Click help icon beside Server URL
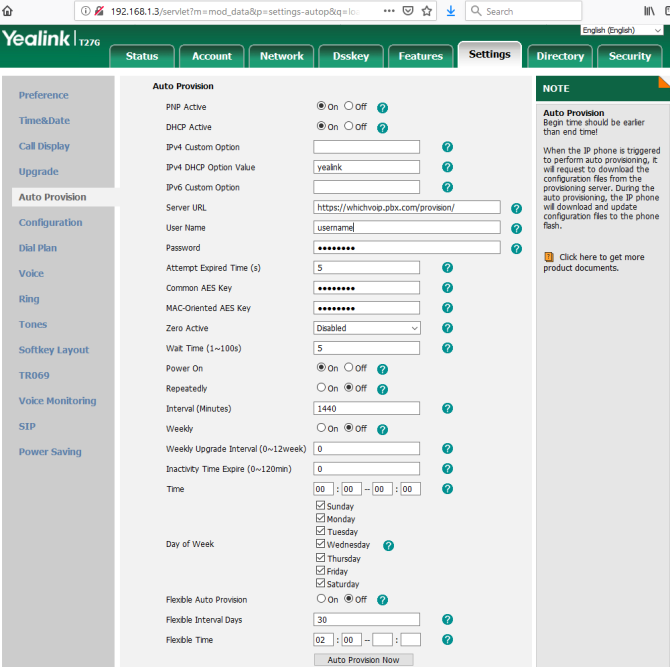This screenshot has width=670, height=667. tap(516, 209)
